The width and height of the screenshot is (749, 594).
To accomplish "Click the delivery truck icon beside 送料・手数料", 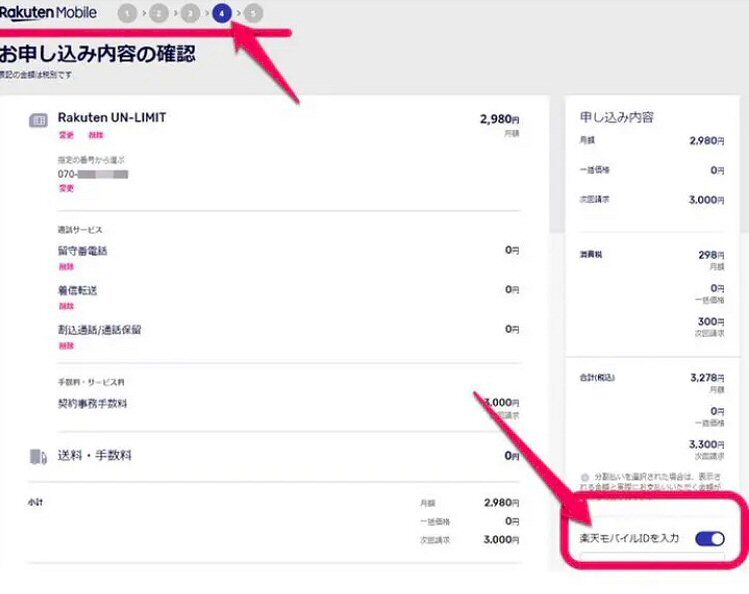I will pyautogui.click(x=38, y=456).
